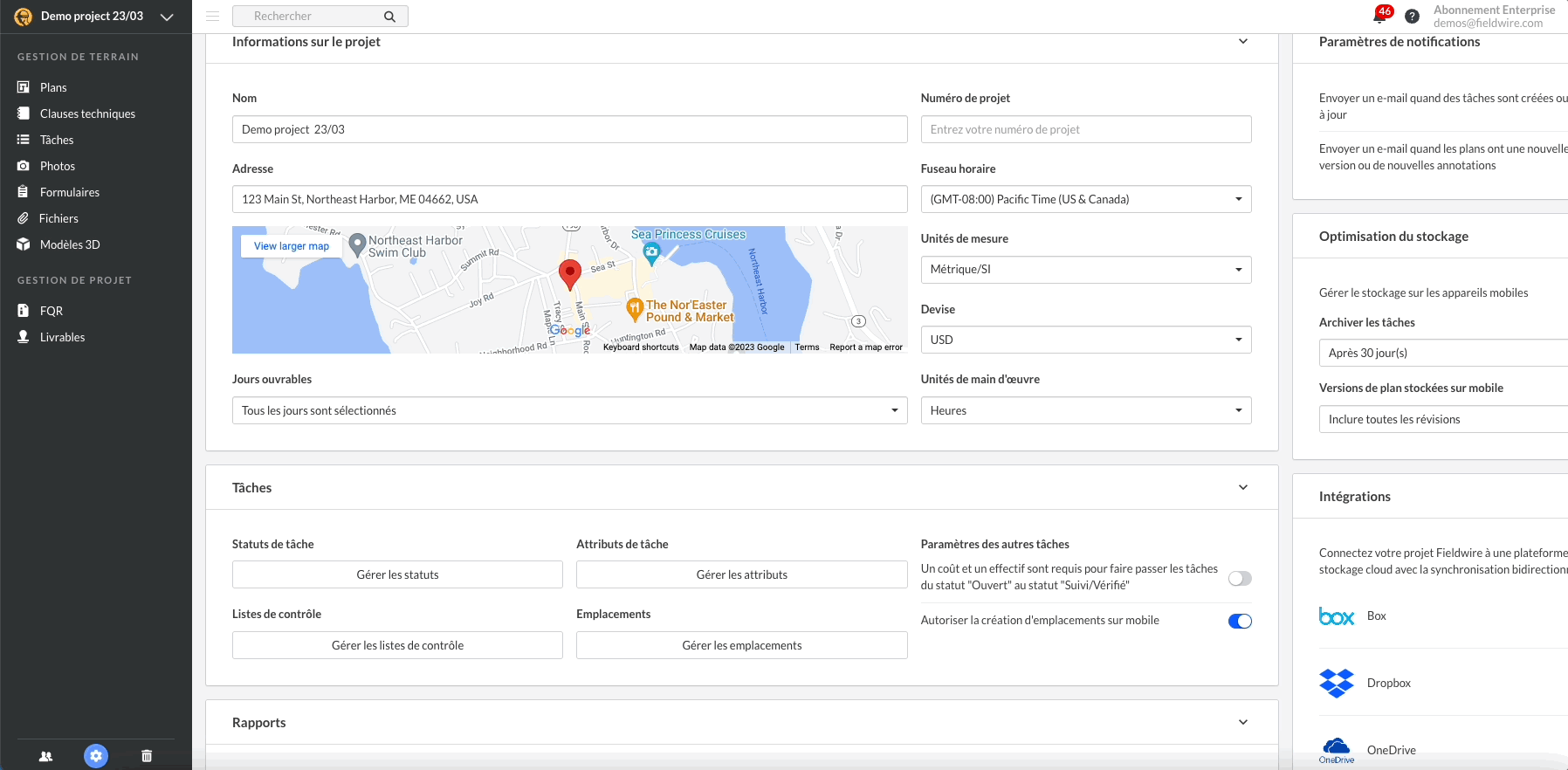Click the Numéro de projet input field
The image size is (1568, 770).
pos(1086,129)
